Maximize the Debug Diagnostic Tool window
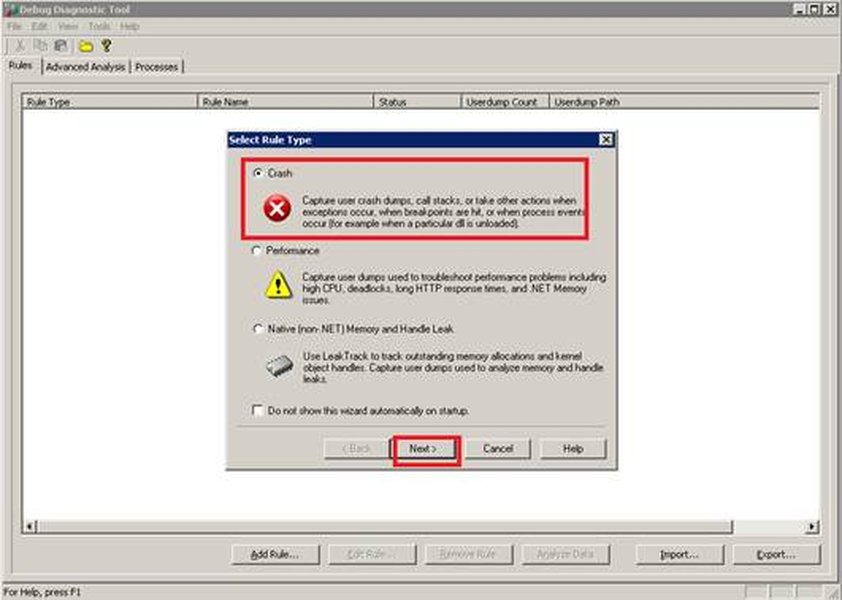The image size is (842, 600). click(815, 9)
